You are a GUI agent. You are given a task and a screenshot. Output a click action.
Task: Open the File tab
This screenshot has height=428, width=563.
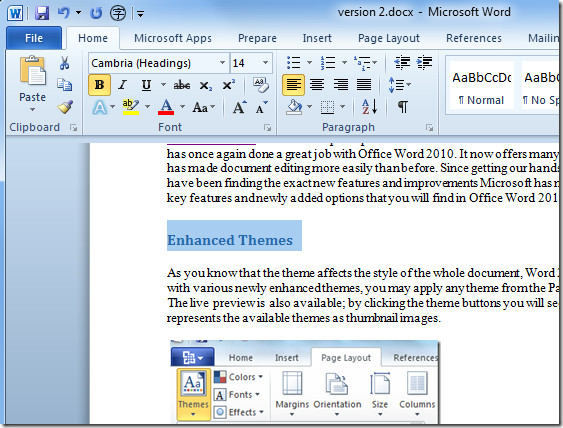[x=34, y=38]
